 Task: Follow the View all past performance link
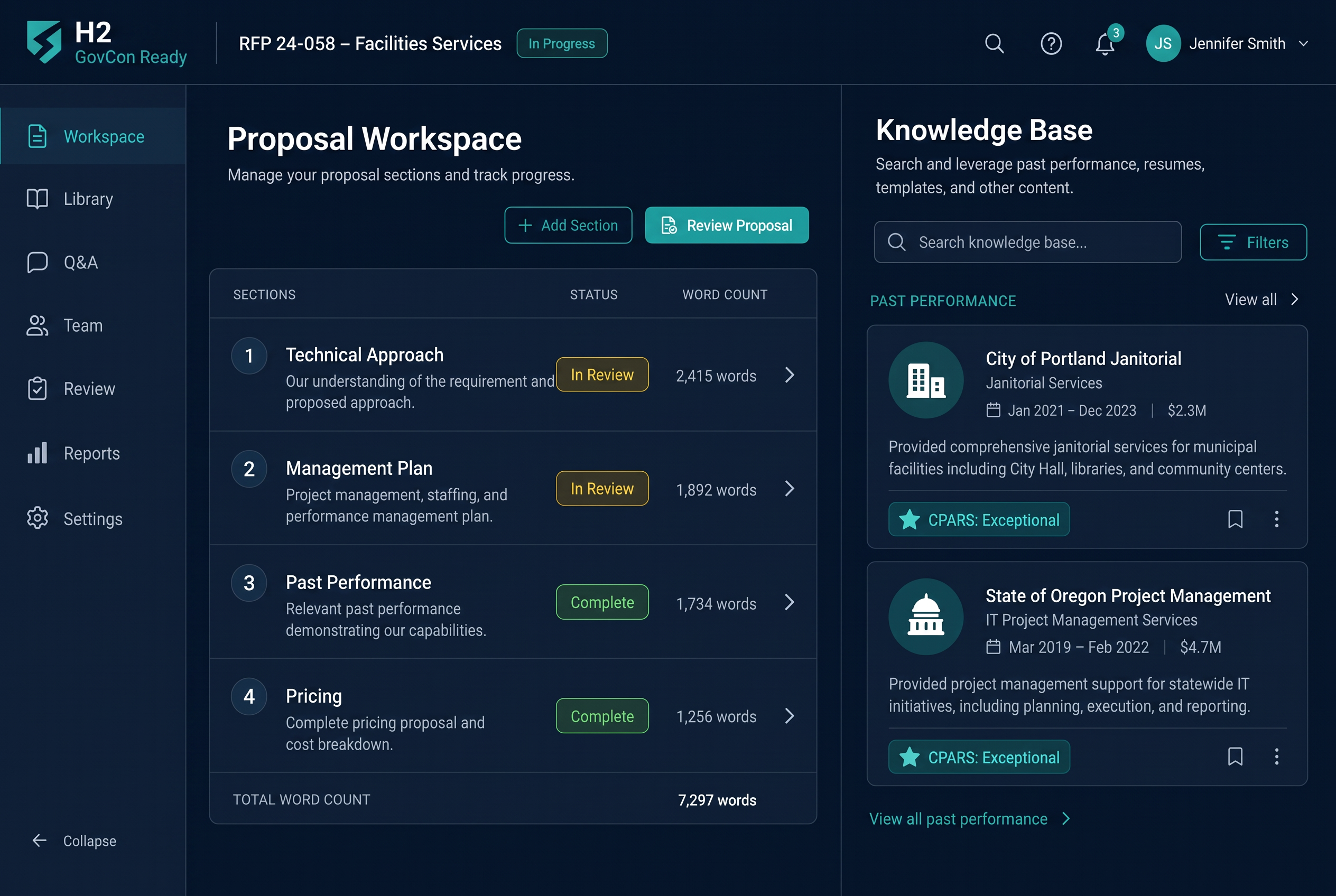tap(969, 819)
